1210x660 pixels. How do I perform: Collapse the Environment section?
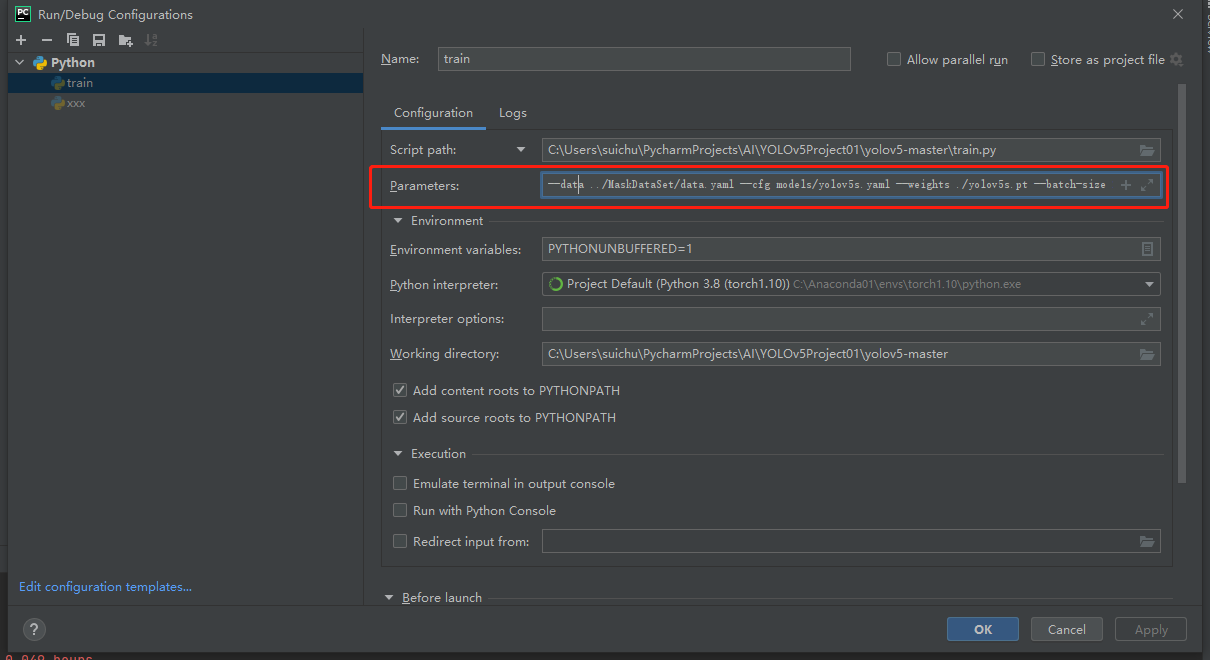[x=399, y=221]
